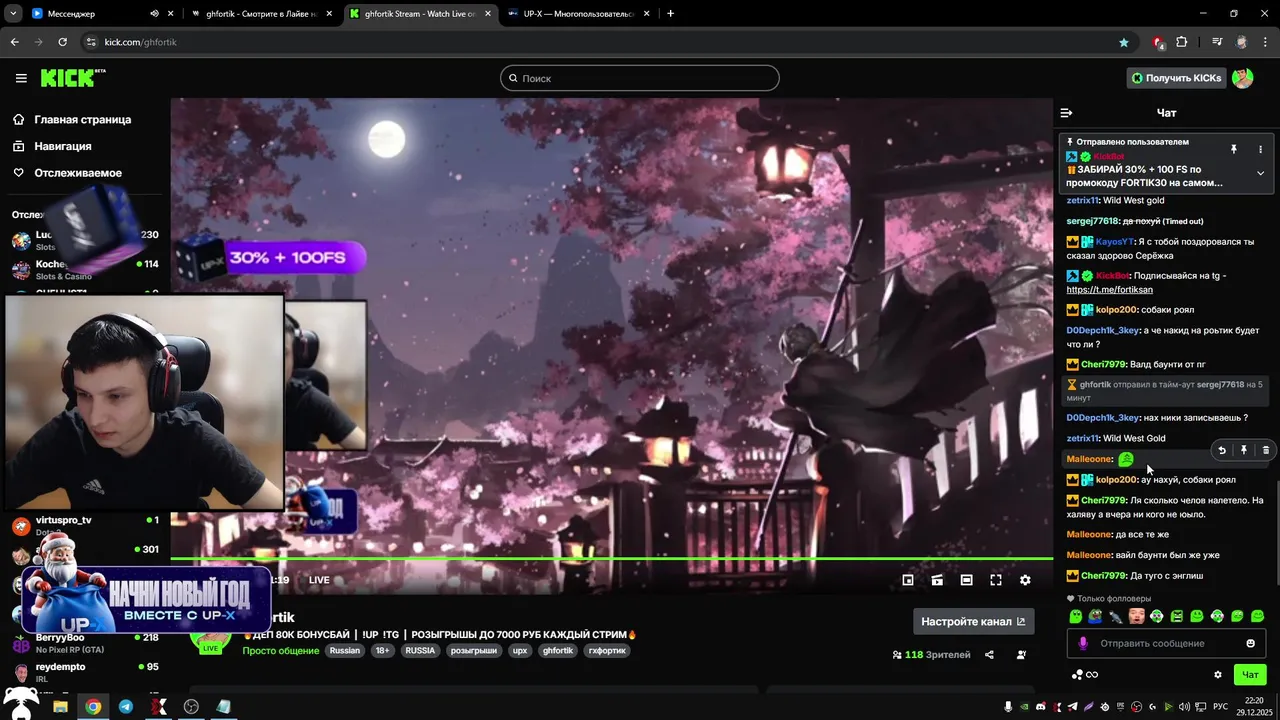Open the virtuspro_tv channel in the sidebar

pos(84,527)
